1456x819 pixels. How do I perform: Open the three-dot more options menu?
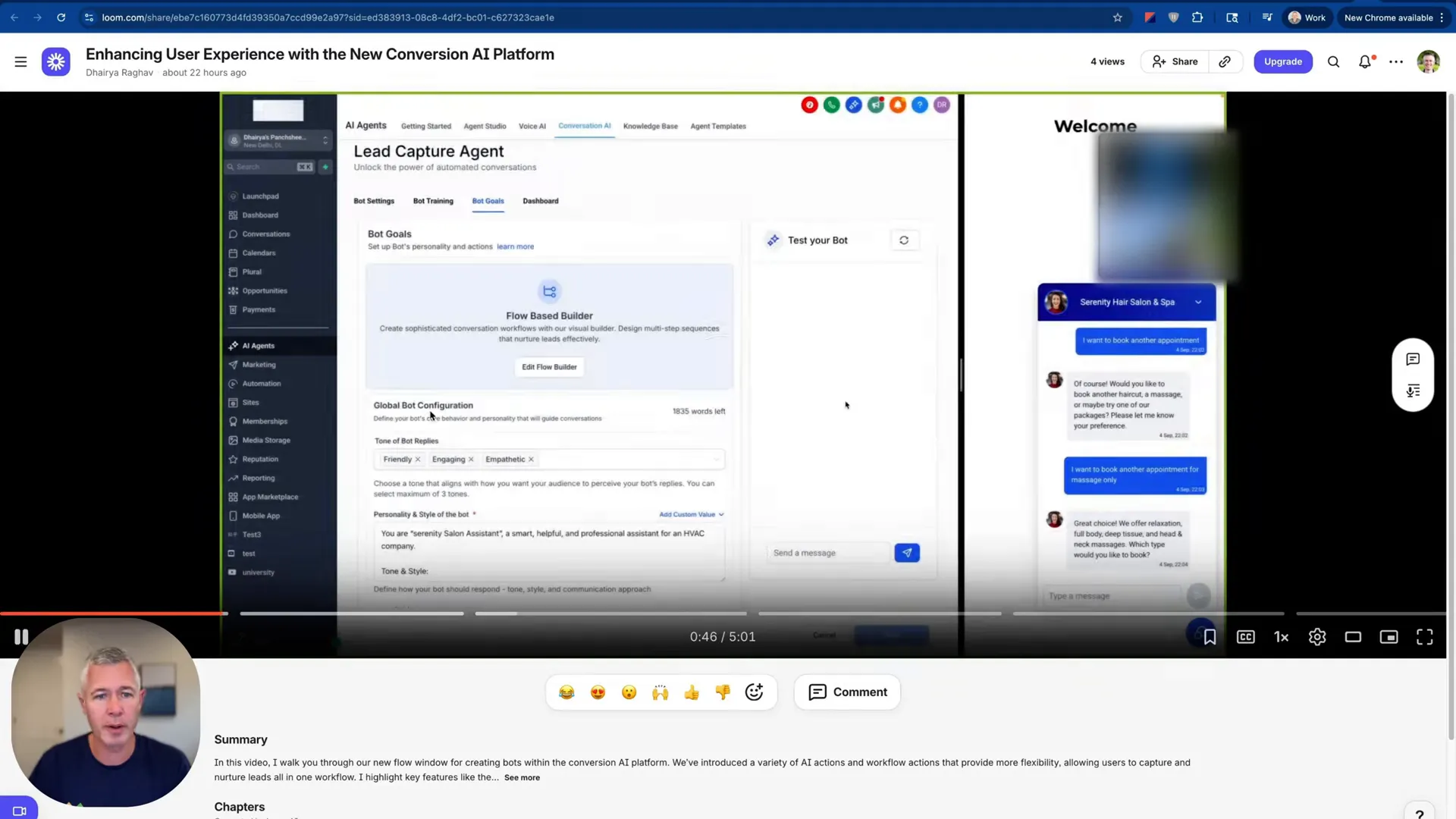1396,61
